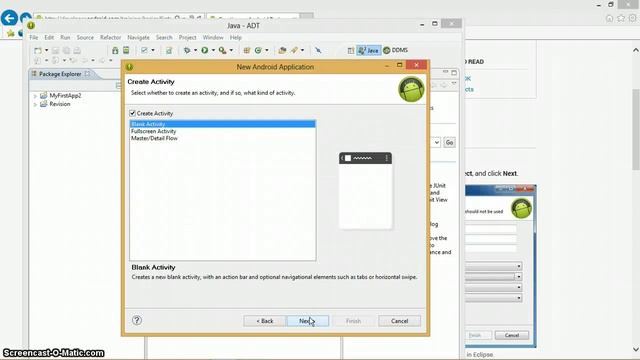Screen dimensions: 640x360
Task: Open the Help menu
Action: pyautogui.click(x=236, y=37)
